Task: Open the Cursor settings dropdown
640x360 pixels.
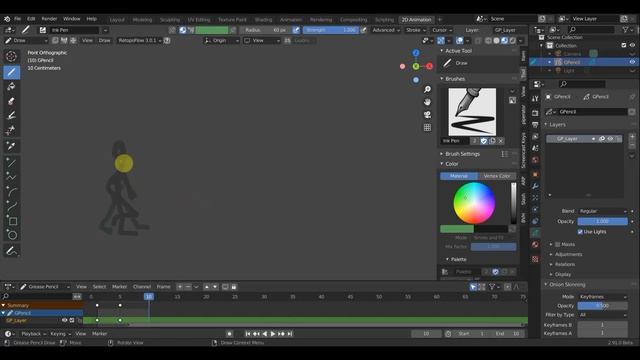Action: [442, 30]
